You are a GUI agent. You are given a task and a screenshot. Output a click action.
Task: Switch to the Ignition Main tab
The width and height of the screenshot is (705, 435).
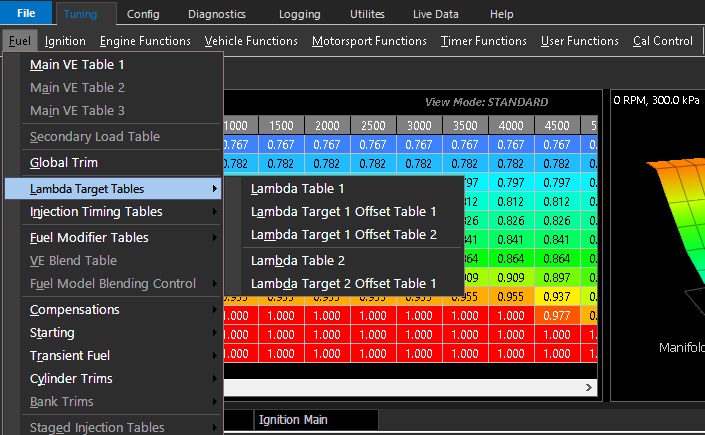point(316,420)
